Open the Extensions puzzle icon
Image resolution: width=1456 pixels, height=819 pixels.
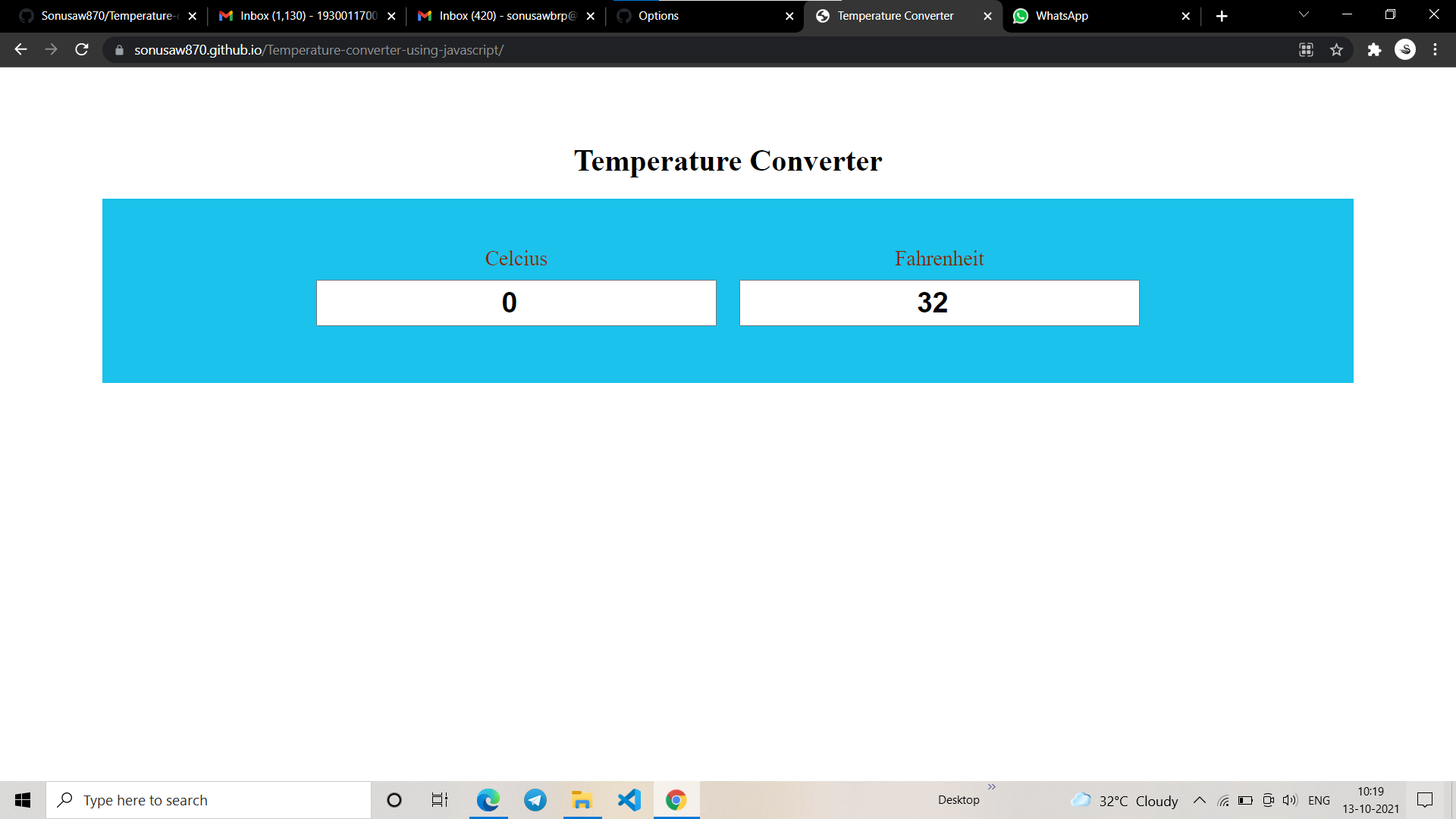point(1374,50)
